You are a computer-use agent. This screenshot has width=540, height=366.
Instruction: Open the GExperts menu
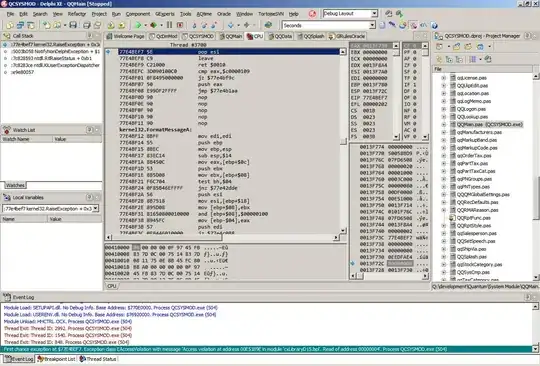coord(165,14)
